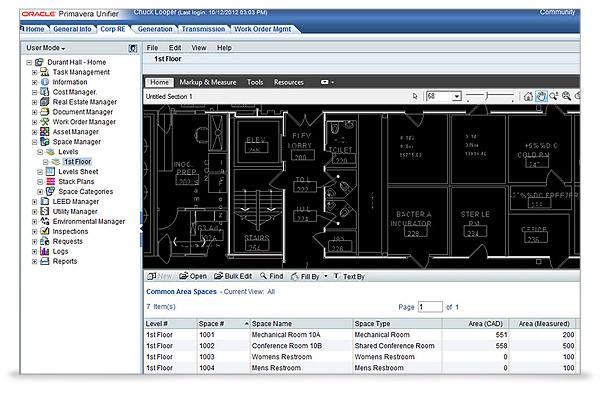Open the zoom percentage dropdown
This screenshot has height=400, width=600.
456,96
